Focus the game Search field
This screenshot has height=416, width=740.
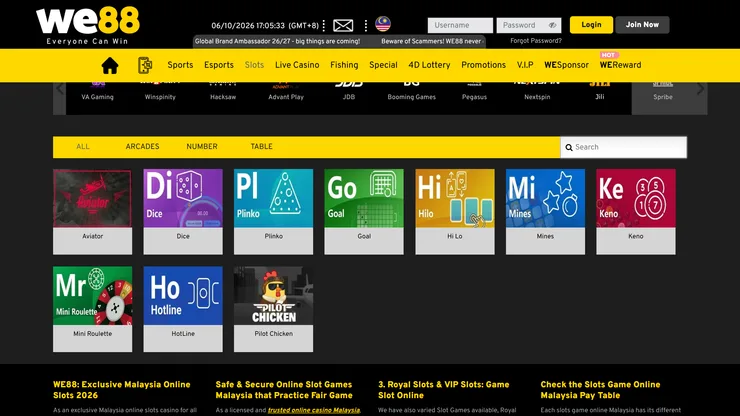623,147
